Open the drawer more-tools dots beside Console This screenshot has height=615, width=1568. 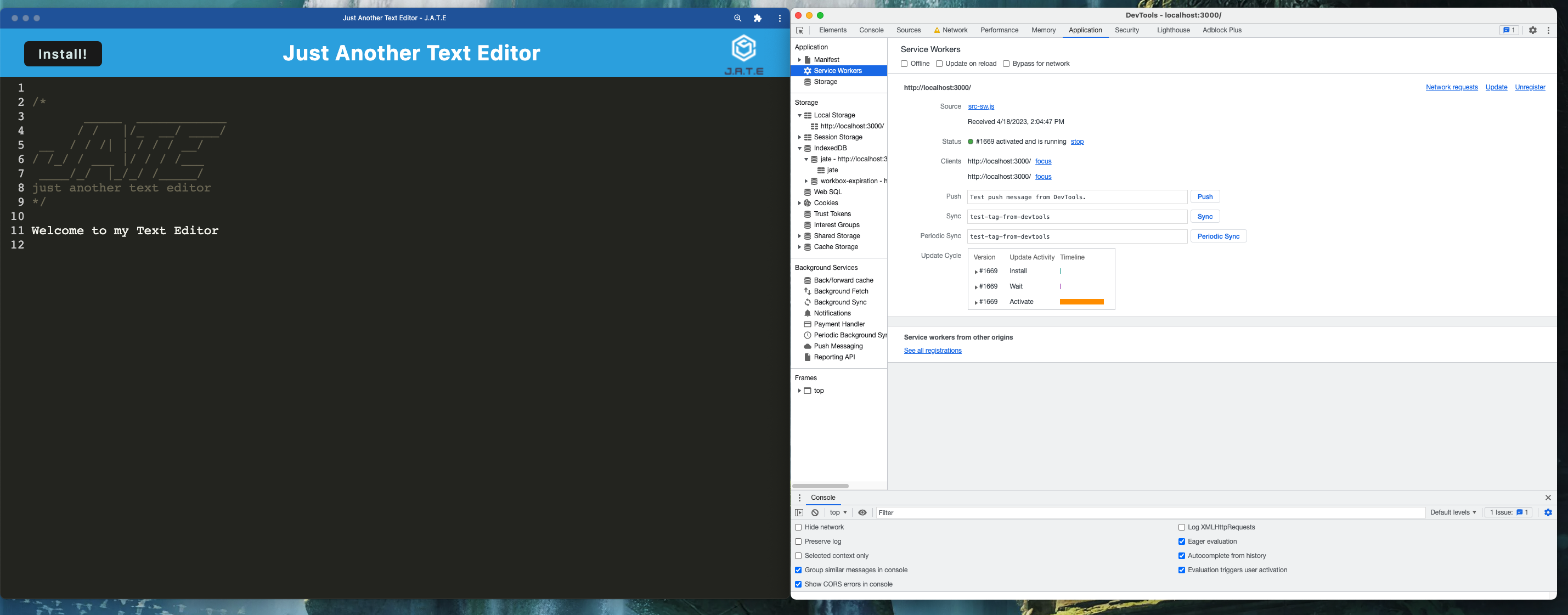coord(800,498)
